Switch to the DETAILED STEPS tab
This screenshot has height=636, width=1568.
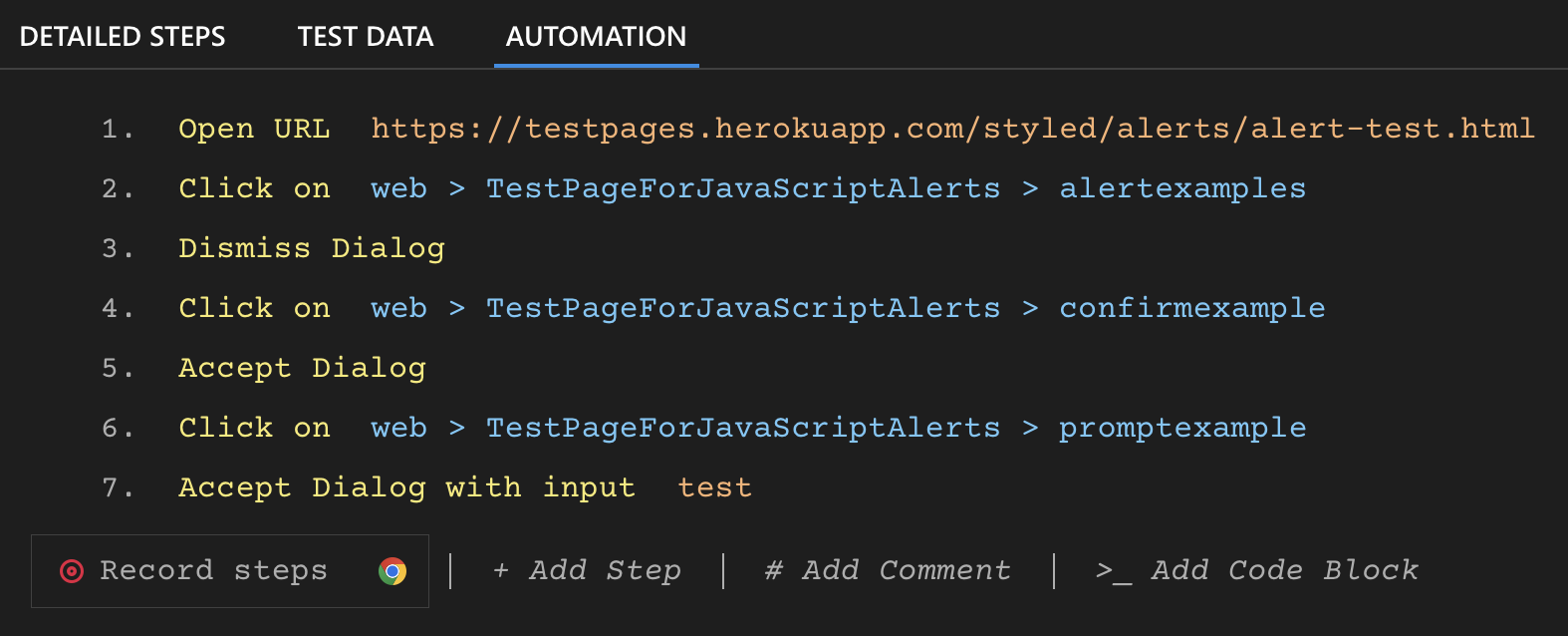pyautogui.click(x=123, y=36)
